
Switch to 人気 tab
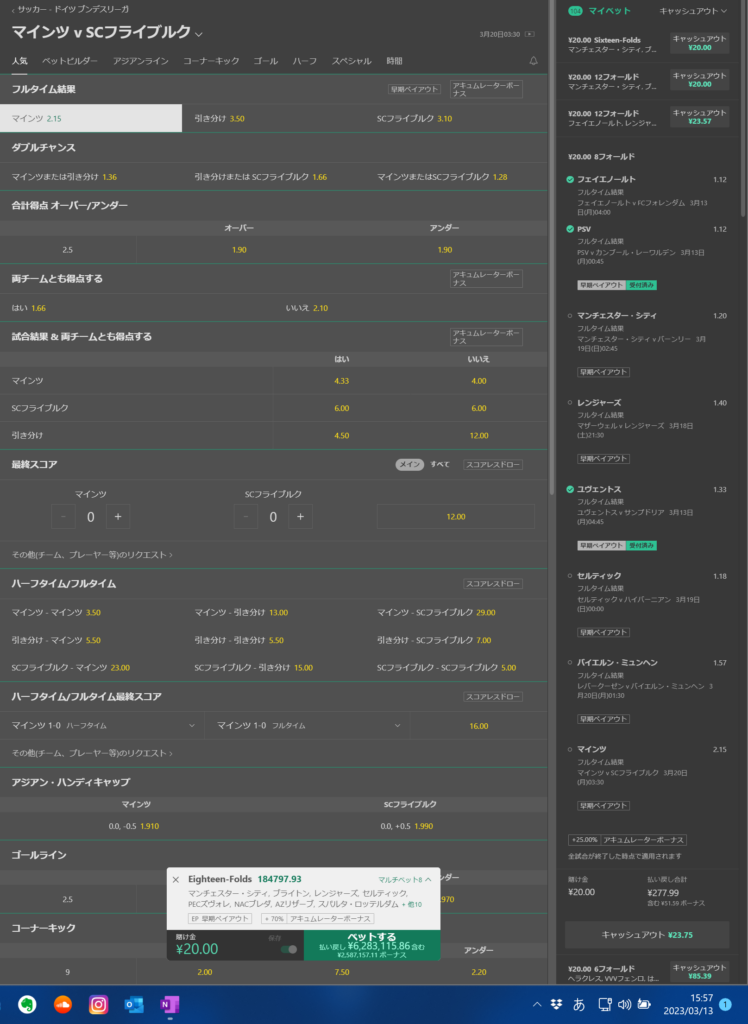coord(20,61)
